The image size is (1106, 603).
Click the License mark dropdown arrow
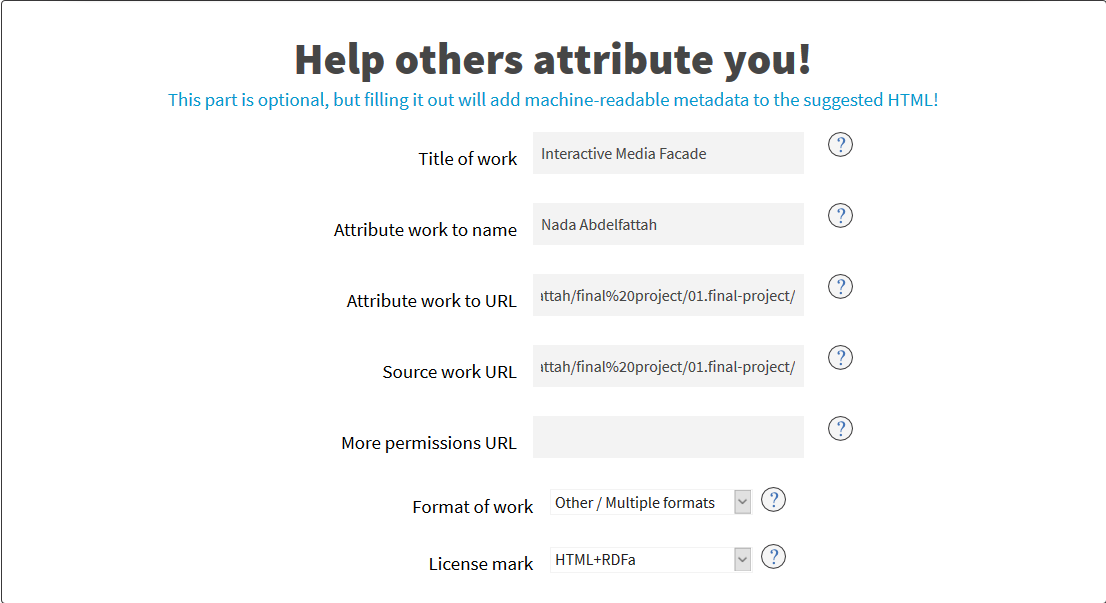point(742,560)
